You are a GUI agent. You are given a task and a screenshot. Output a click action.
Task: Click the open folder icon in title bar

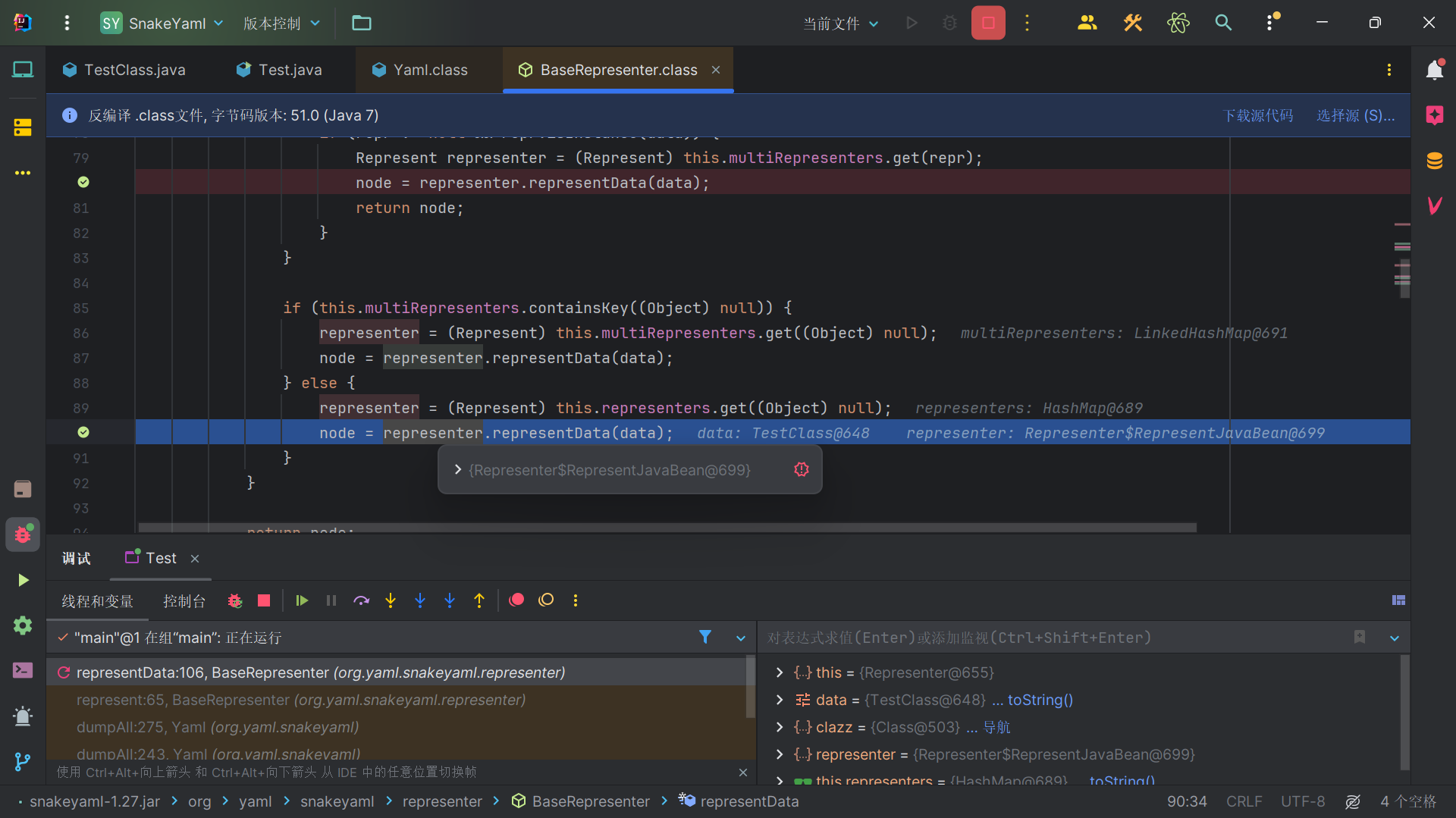pyautogui.click(x=362, y=23)
